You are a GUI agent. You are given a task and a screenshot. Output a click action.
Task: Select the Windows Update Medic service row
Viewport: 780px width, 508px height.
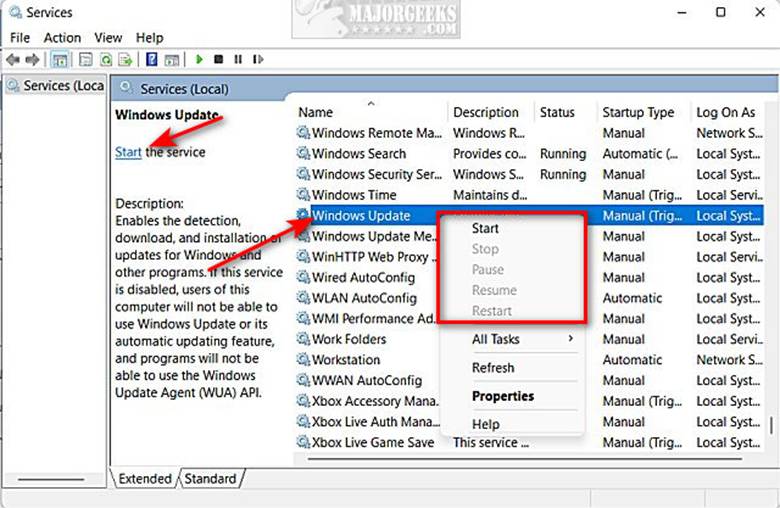(x=530, y=236)
